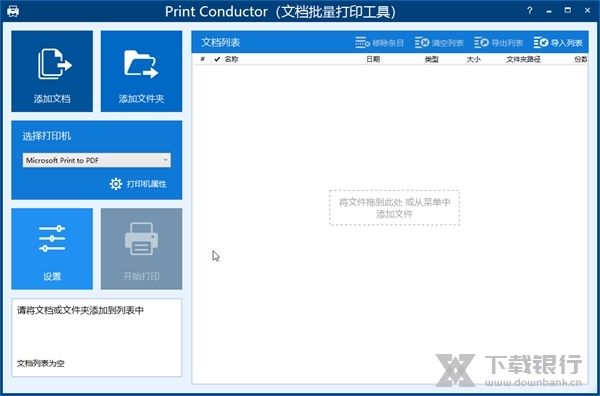
Task: Click the printer icon in the title bar
Action: (13, 11)
